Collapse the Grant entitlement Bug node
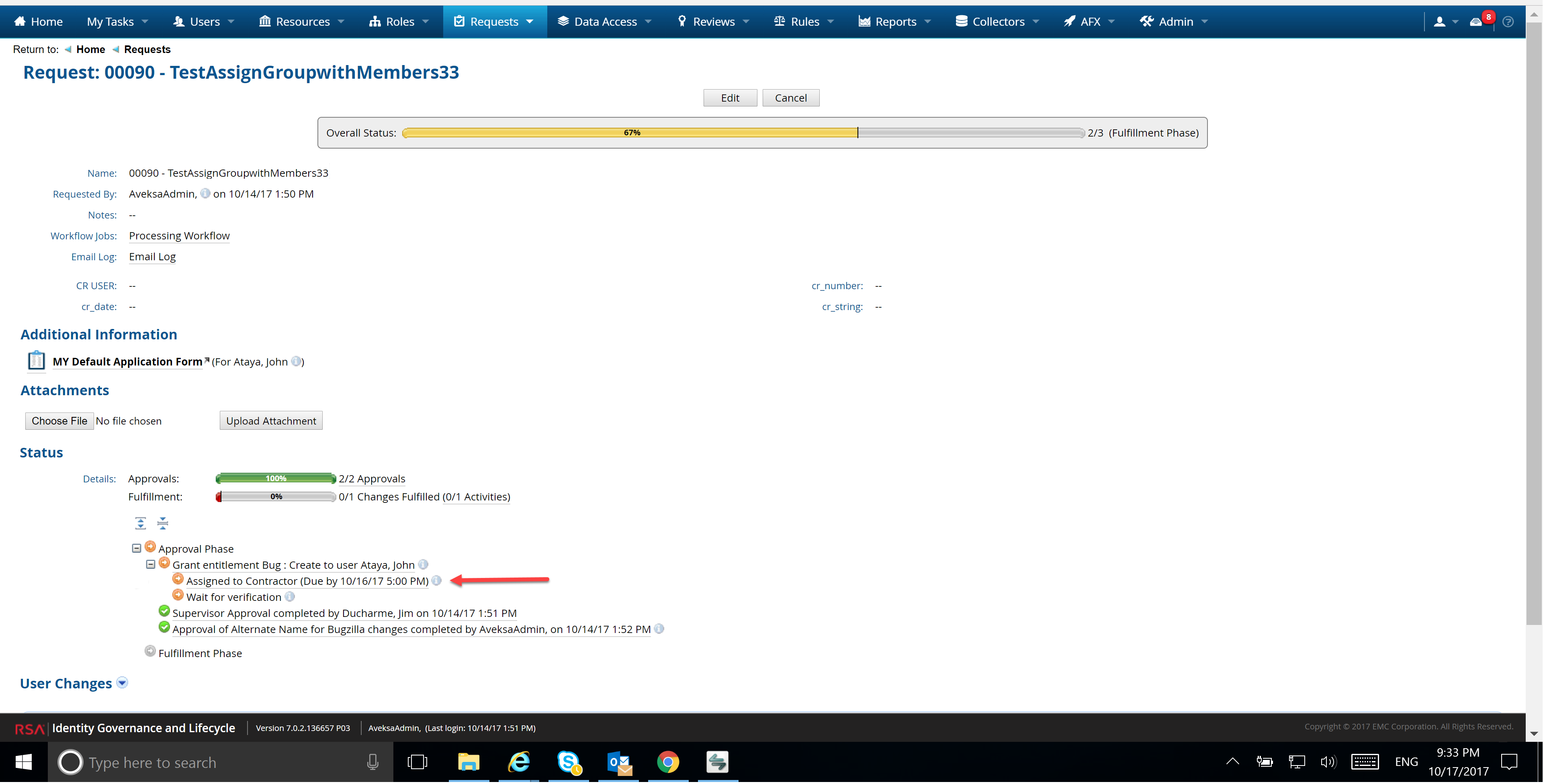The height and width of the screenshot is (784, 1543). pyautogui.click(x=150, y=564)
